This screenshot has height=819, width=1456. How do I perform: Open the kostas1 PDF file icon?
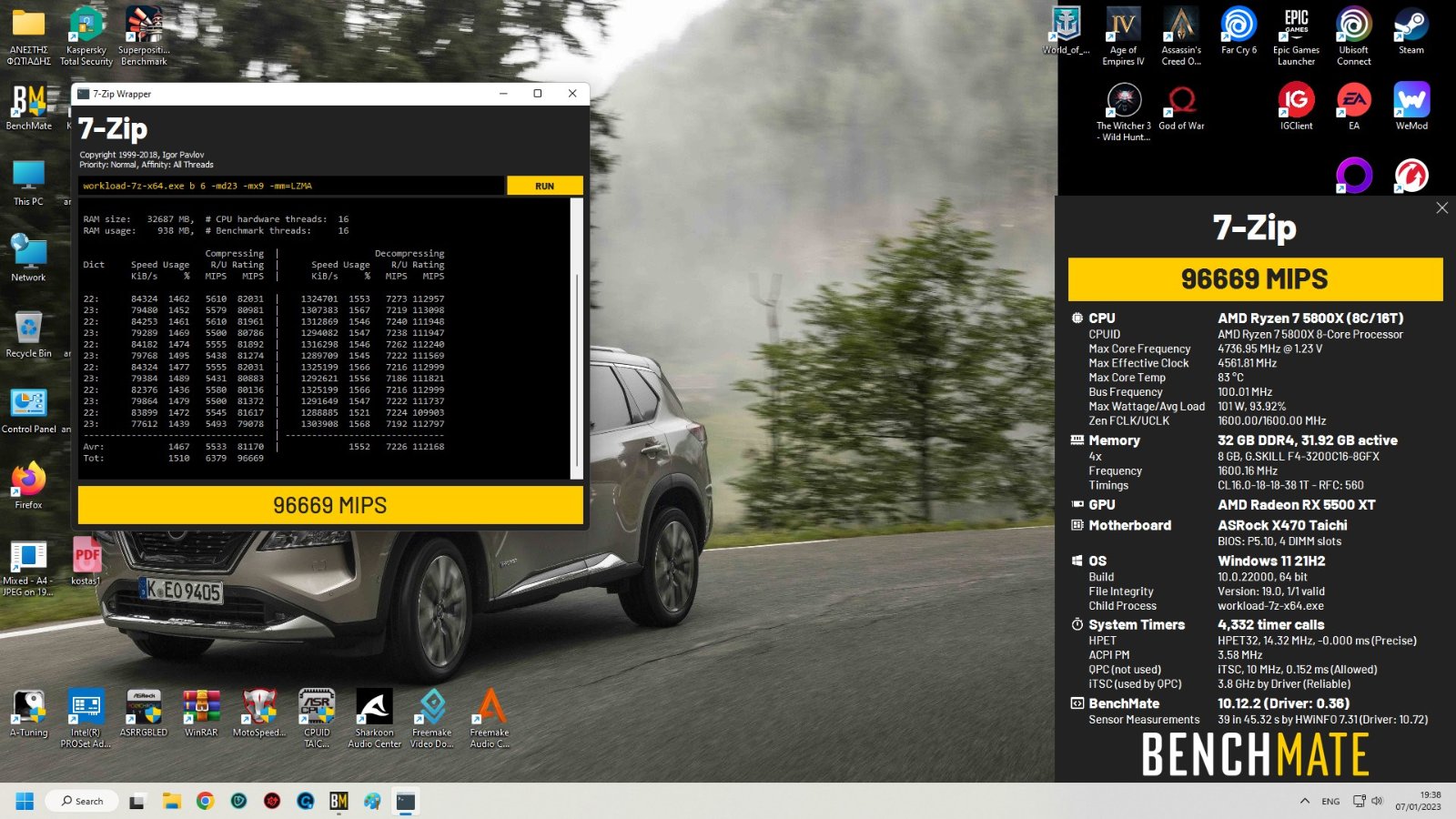click(x=86, y=561)
